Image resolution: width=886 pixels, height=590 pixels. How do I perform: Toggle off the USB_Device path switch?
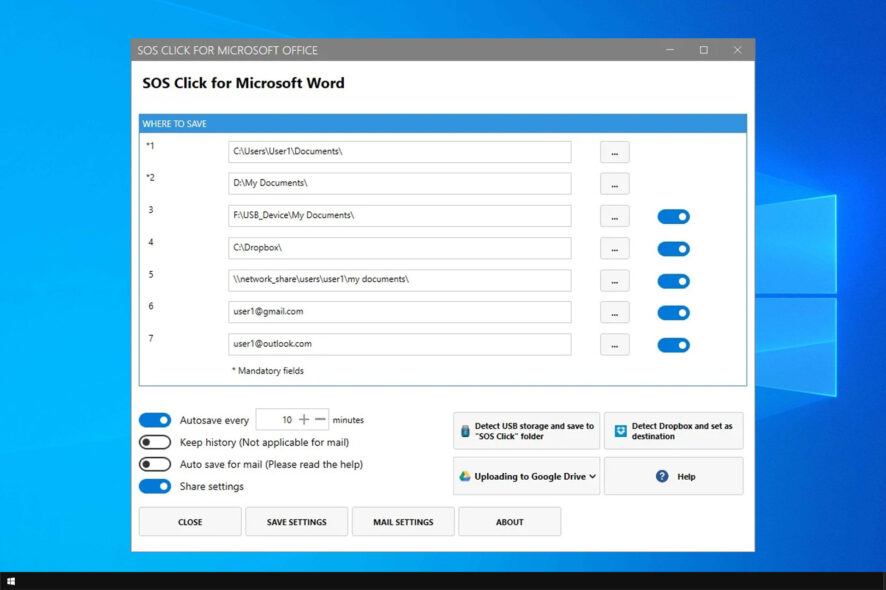[674, 216]
